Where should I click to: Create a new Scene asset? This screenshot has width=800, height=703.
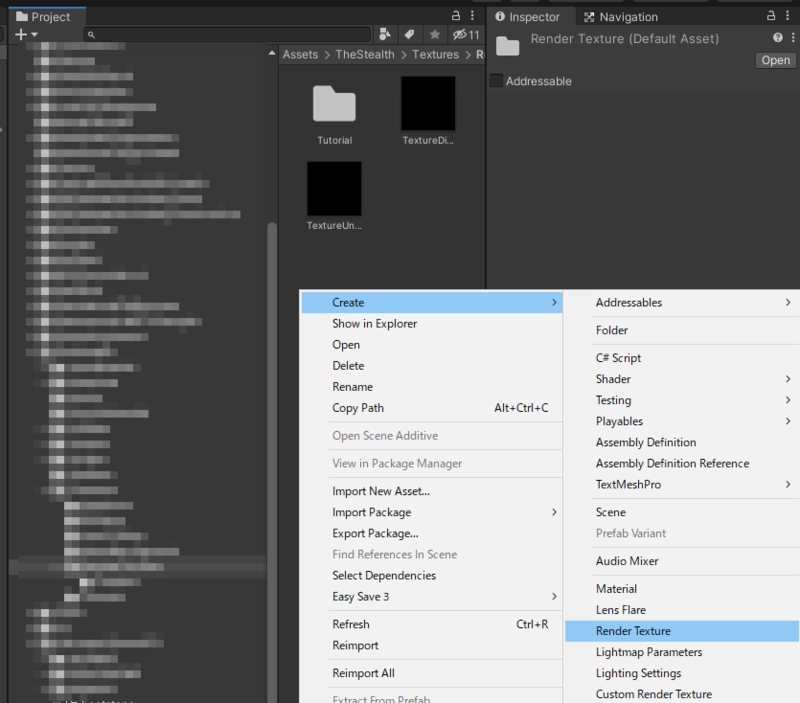point(682,512)
